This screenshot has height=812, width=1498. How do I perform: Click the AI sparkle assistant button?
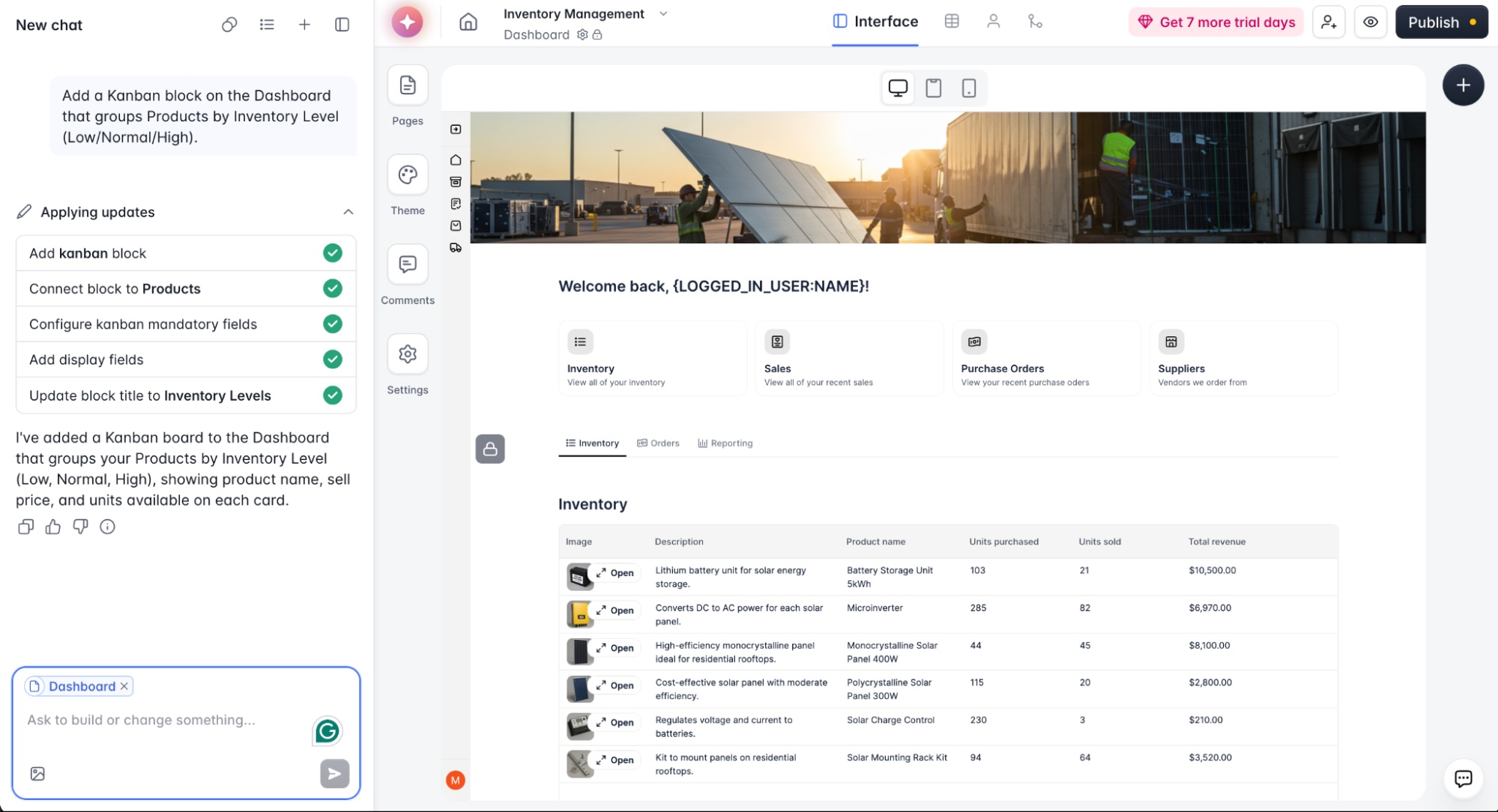407,22
